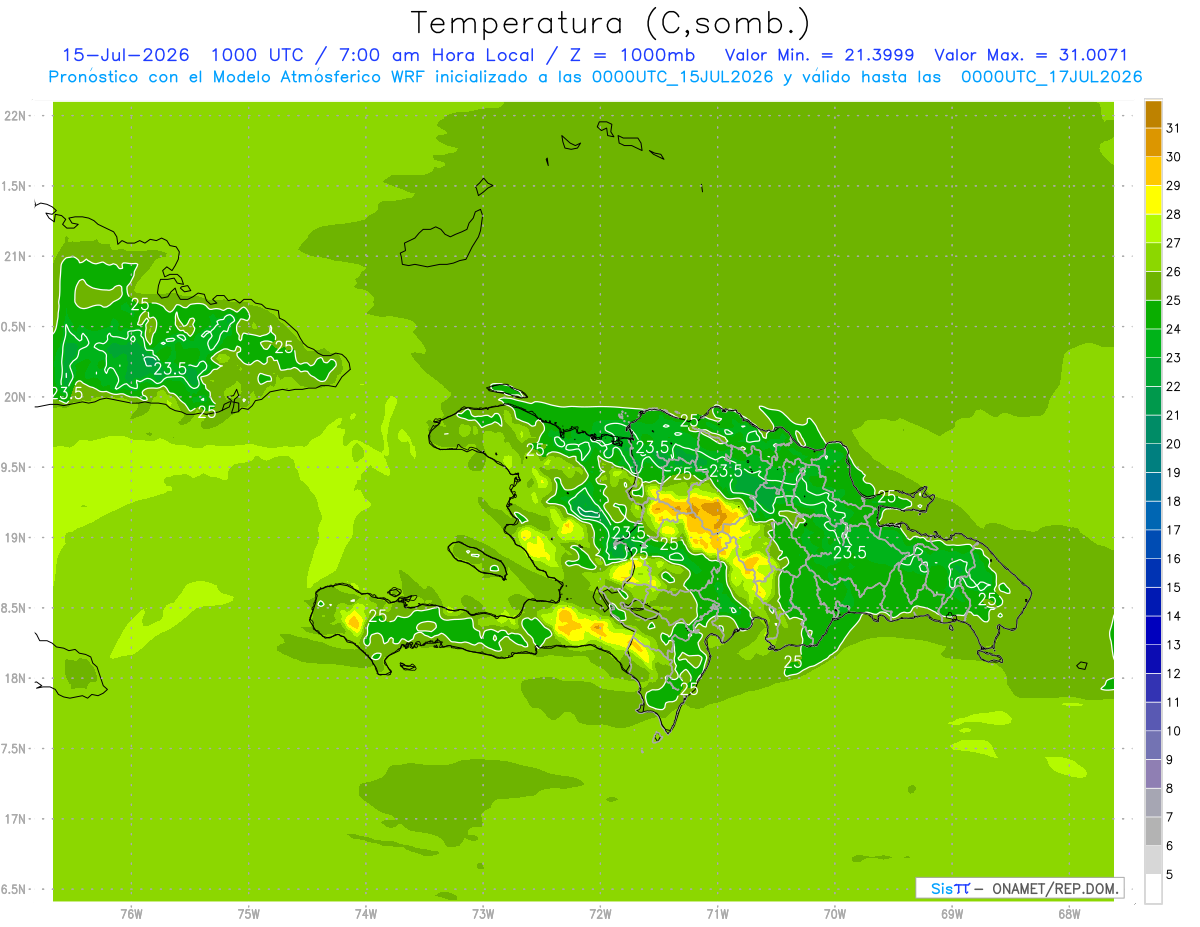Viewport: 1200px width, 927px height.
Task: Click the 19N latitude axis label
Action: coord(14,538)
